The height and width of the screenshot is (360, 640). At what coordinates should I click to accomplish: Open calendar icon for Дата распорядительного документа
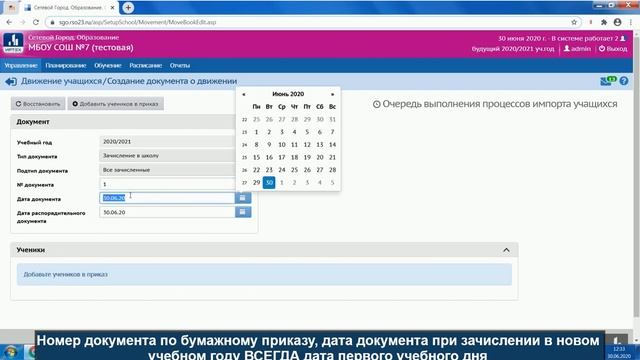tap(242, 212)
